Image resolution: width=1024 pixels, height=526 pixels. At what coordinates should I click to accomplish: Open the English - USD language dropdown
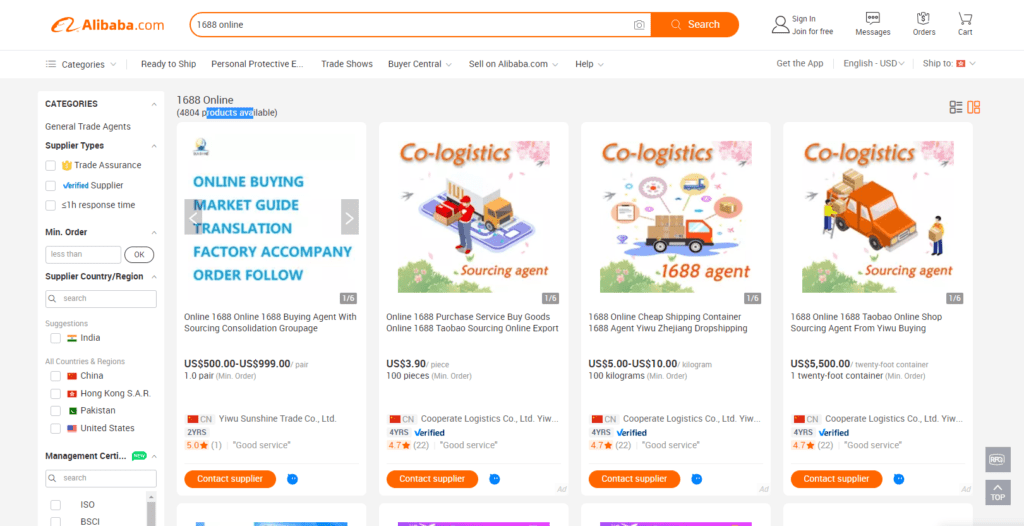(x=874, y=63)
